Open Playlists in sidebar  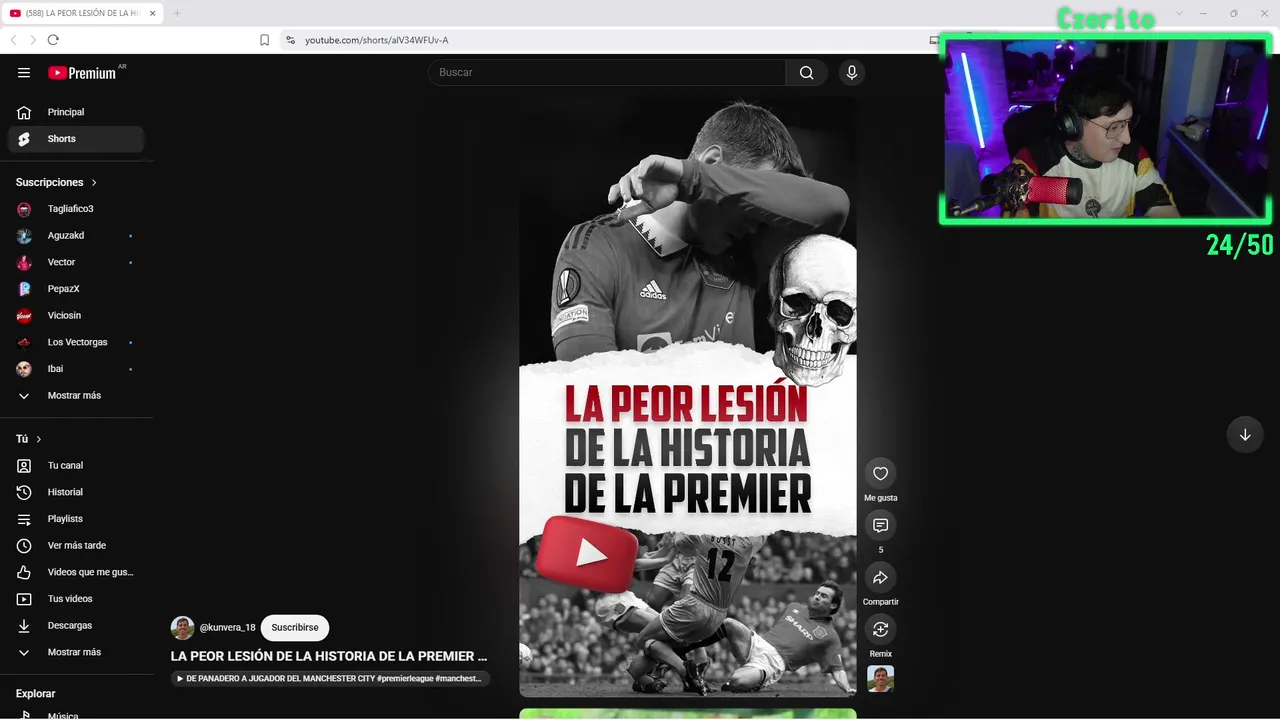(x=76, y=519)
